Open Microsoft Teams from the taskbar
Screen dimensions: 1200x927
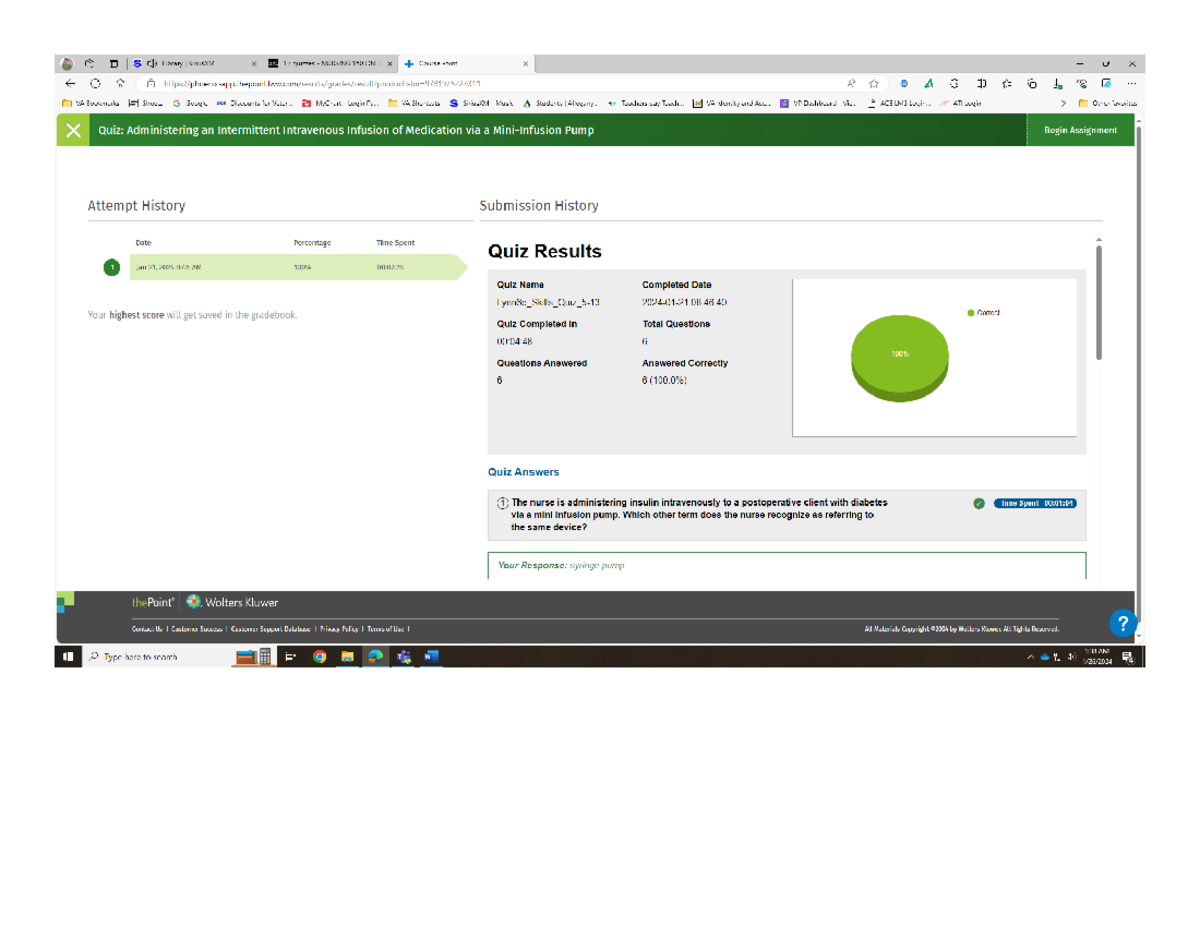[x=404, y=657]
